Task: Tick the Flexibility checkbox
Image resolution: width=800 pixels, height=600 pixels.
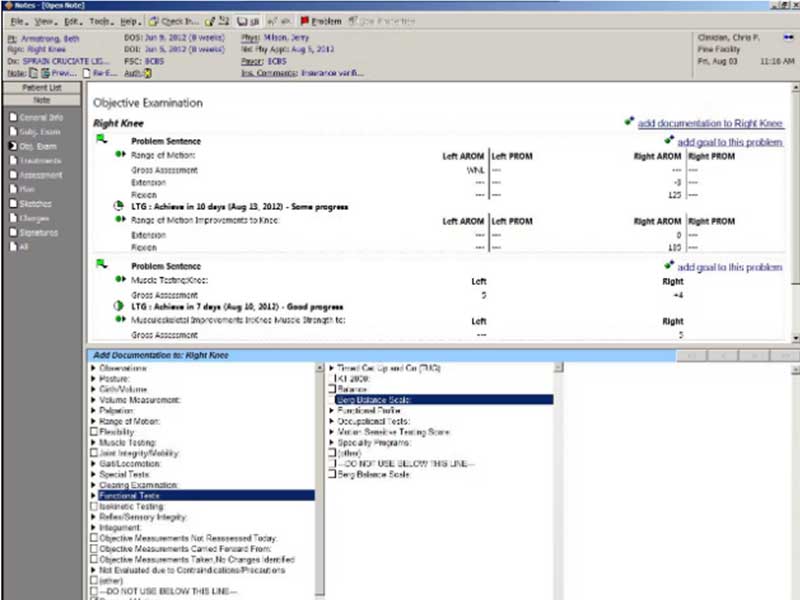Action: (94, 432)
